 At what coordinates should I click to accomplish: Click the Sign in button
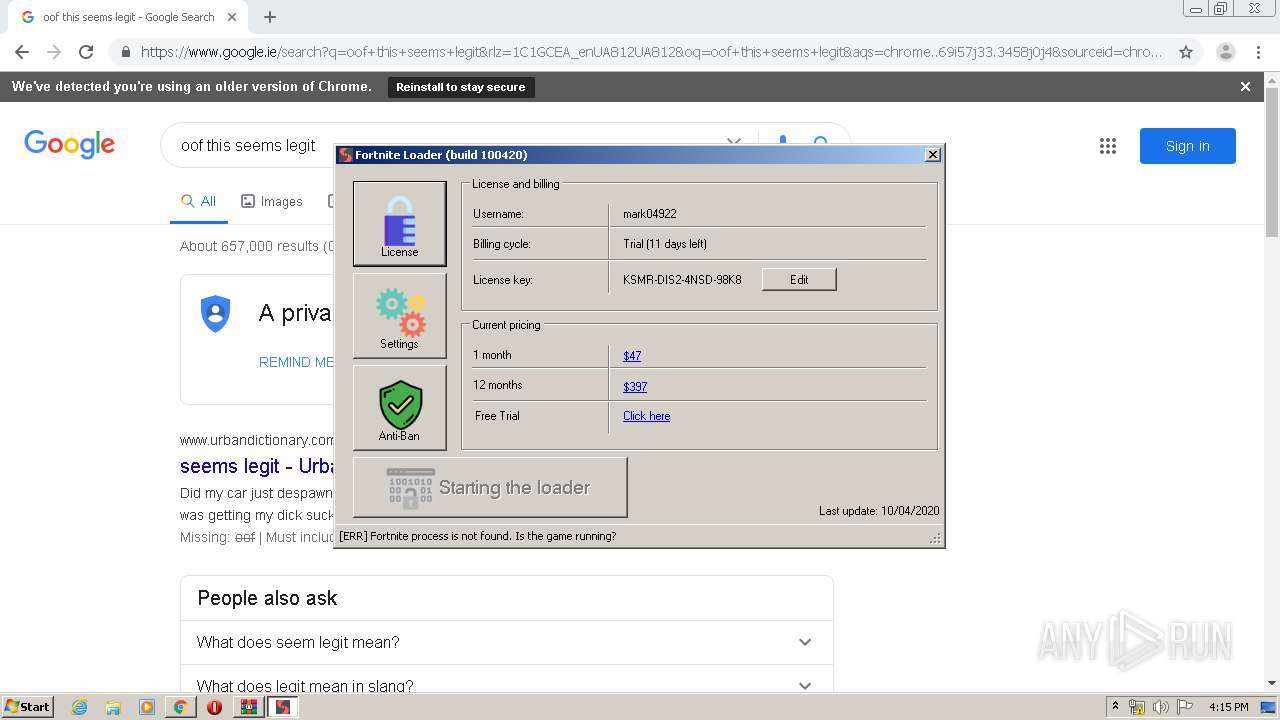tap(1188, 146)
